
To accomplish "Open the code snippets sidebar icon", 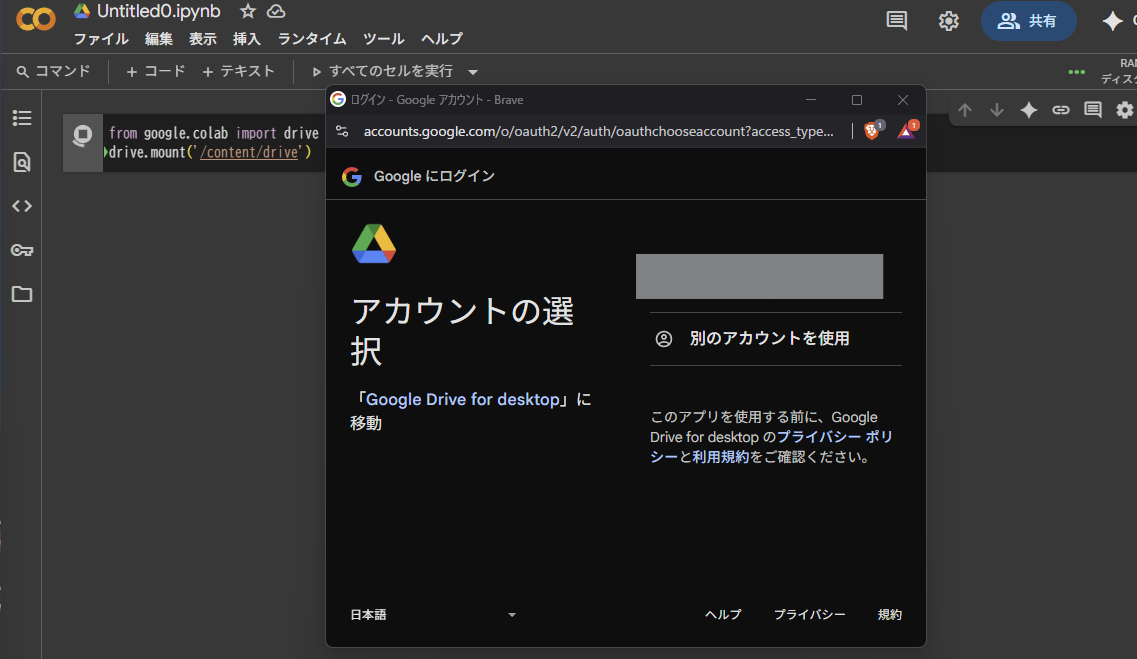I will click(22, 206).
